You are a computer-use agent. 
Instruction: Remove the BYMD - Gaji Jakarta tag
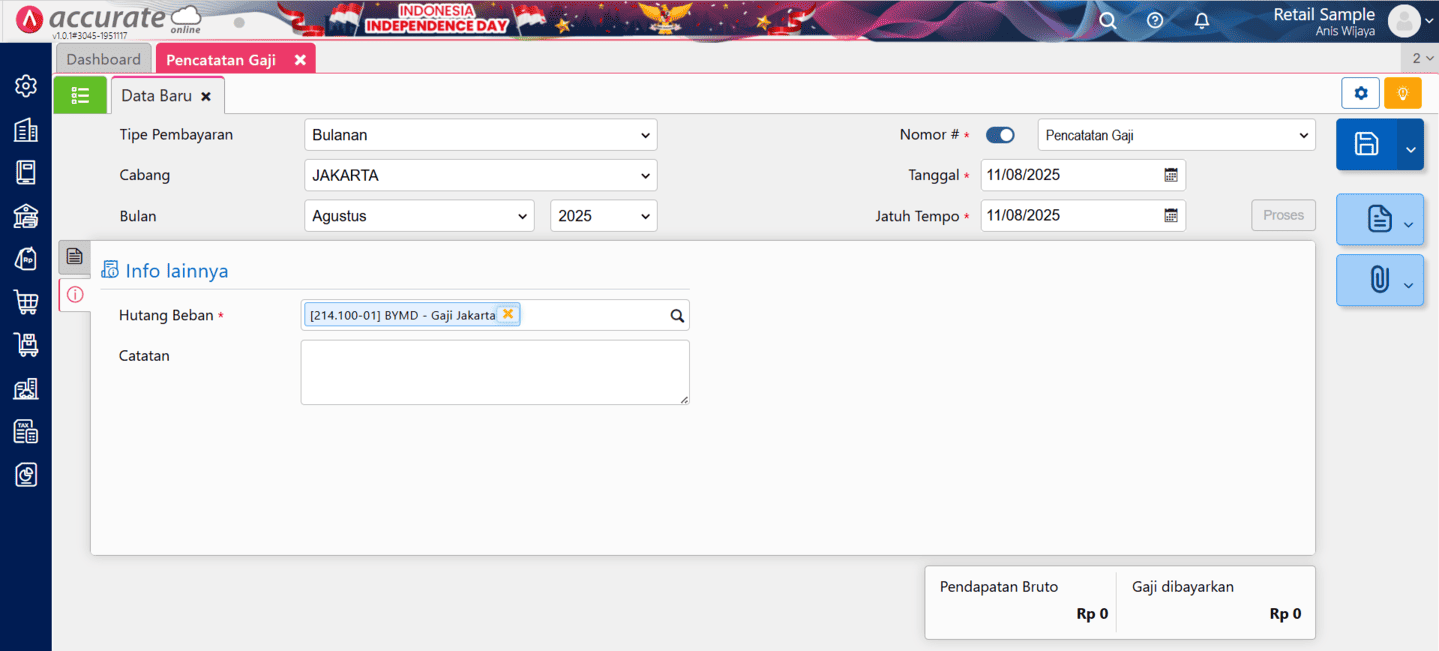[508, 314]
